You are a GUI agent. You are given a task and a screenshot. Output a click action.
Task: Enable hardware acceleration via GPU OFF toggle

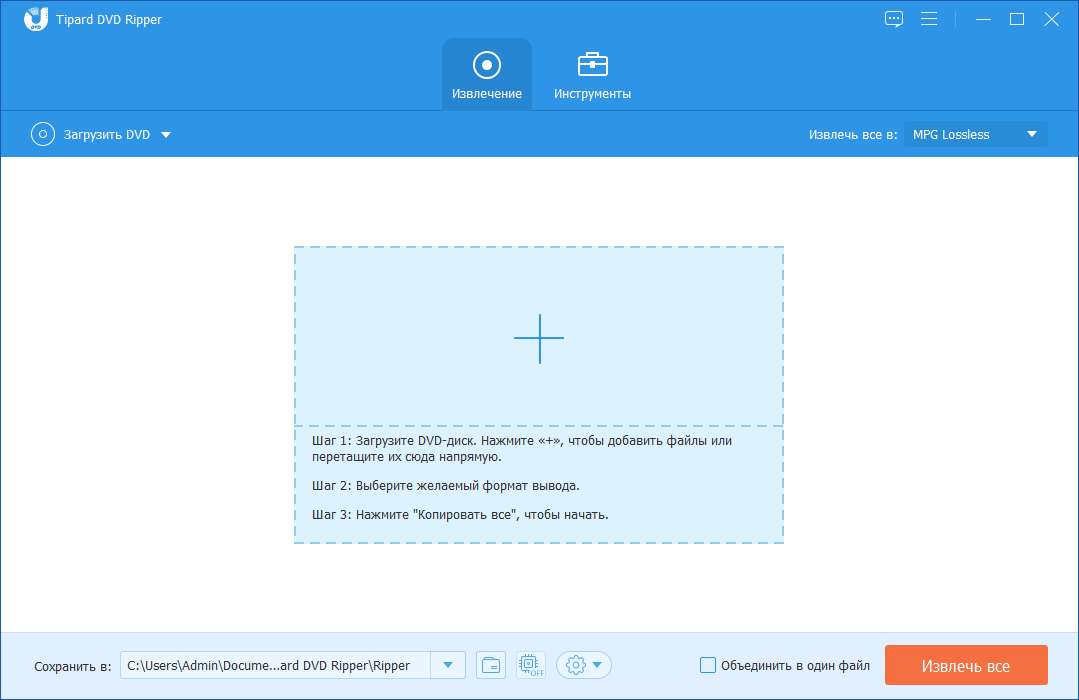click(x=530, y=664)
